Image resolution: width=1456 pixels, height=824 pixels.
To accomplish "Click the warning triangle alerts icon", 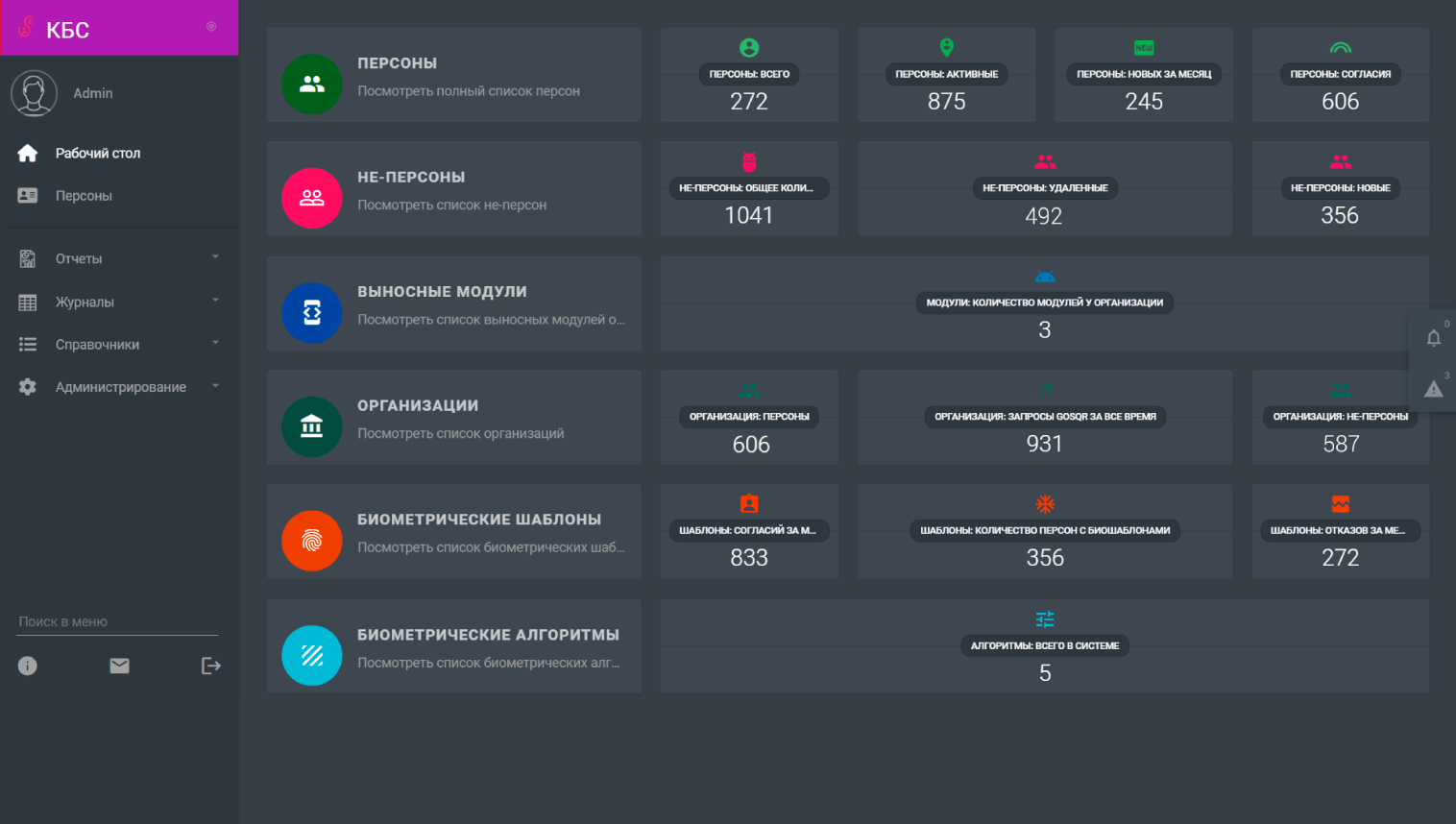I will point(1433,389).
